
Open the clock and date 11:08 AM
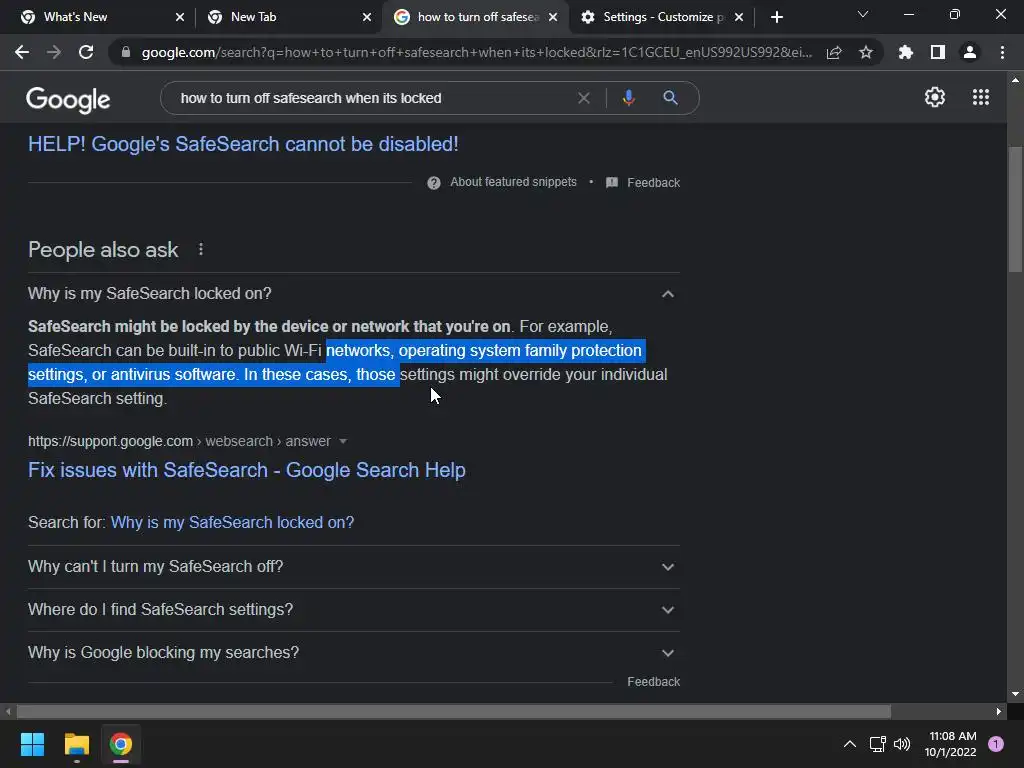coord(952,744)
